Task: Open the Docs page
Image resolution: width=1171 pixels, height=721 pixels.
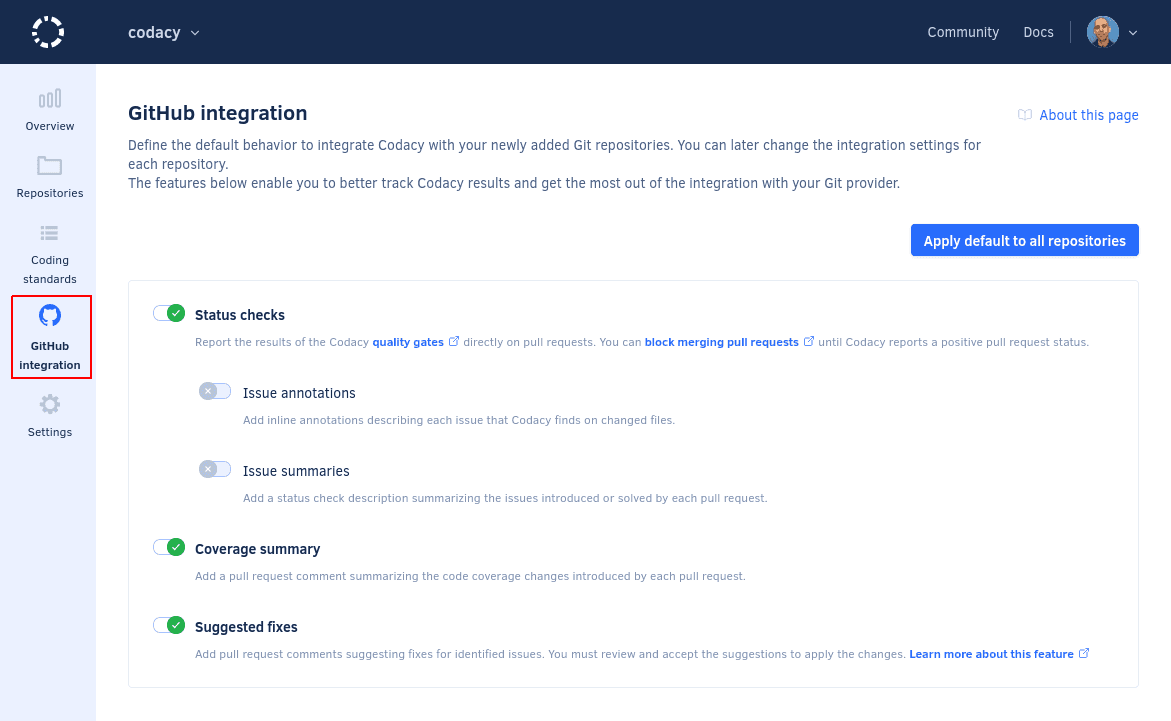Action: point(1038,32)
